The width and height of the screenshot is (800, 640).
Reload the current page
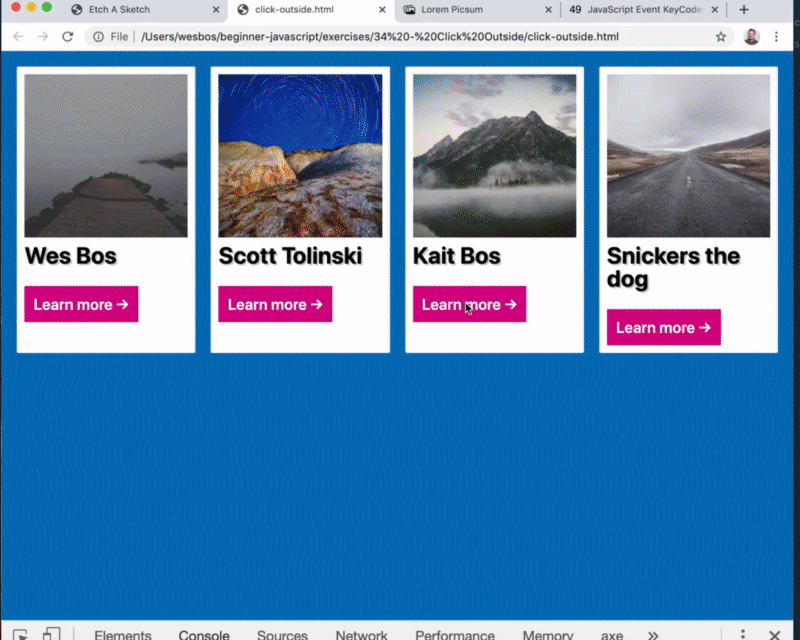pyautogui.click(x=68, y=37)
